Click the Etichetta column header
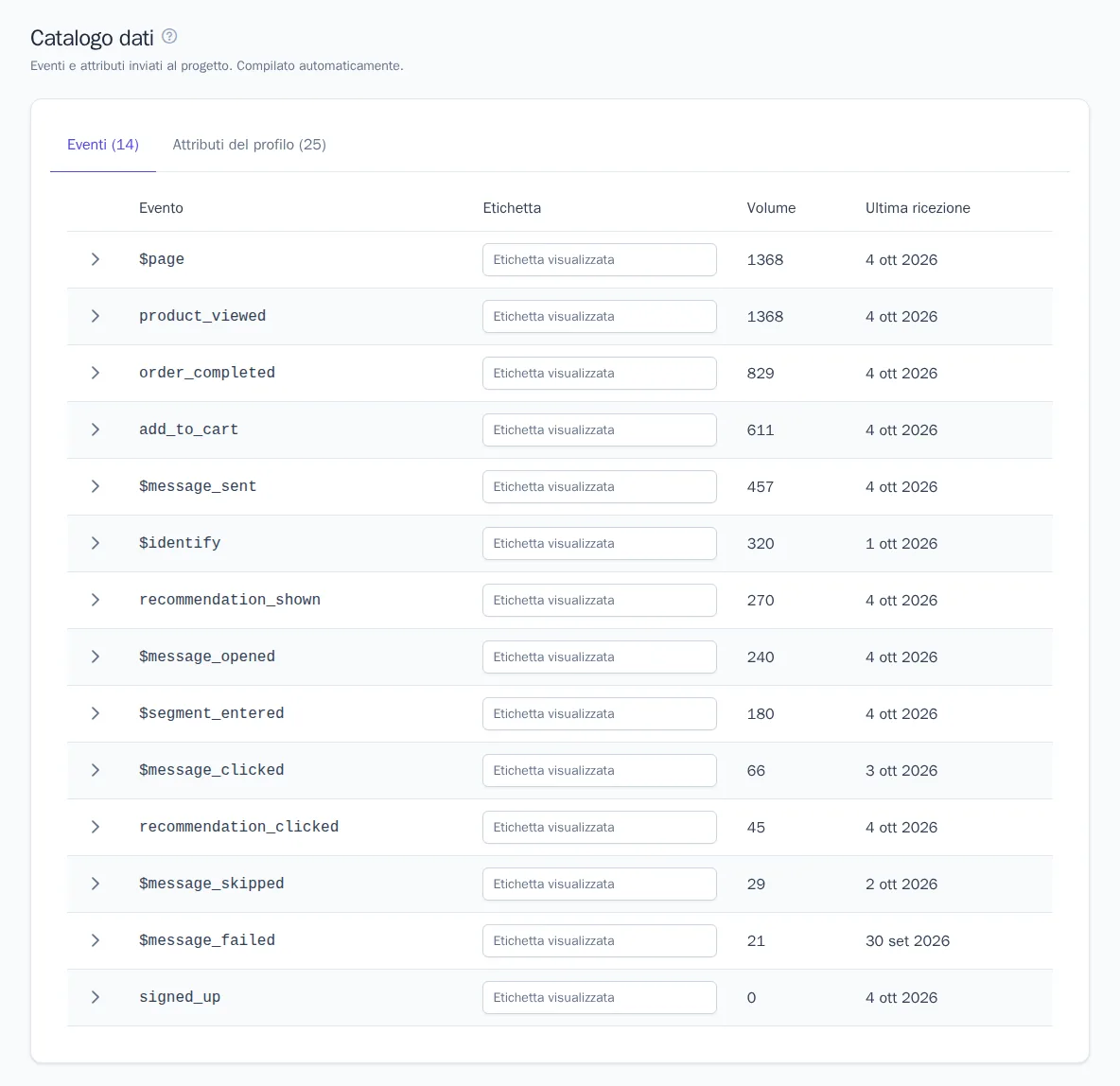The width and height of the screenshot is (1120, 1086). [512, 208]
